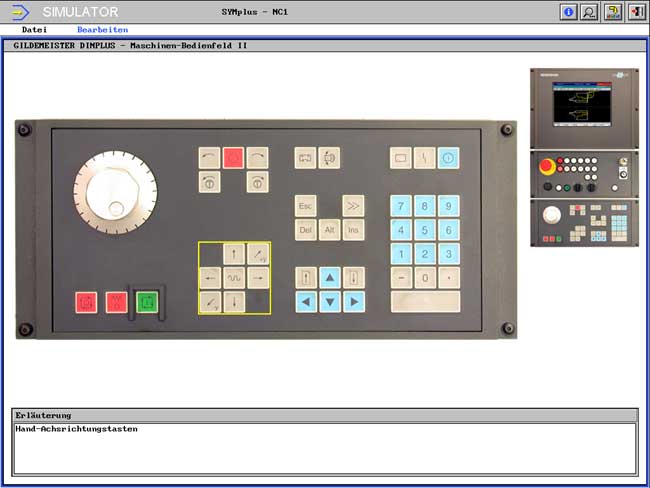
Task: Click the red cycle stop button
Action: [x=86, y=302]
